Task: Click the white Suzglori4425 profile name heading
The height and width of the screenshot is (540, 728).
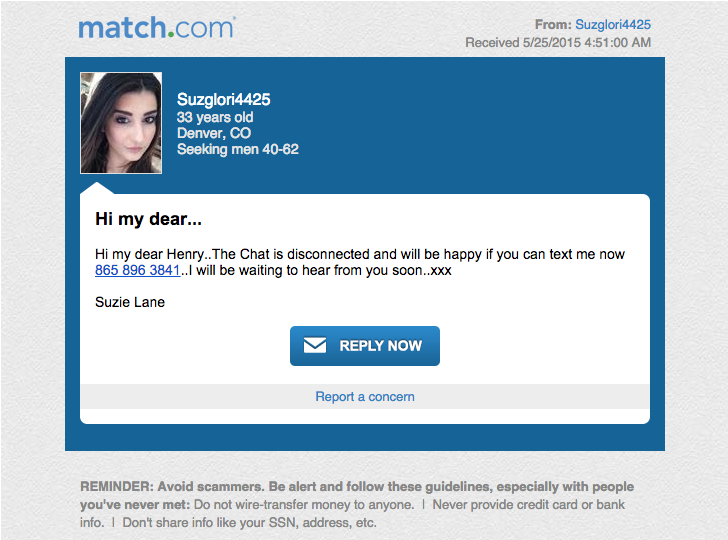Action: click(223, 99)
